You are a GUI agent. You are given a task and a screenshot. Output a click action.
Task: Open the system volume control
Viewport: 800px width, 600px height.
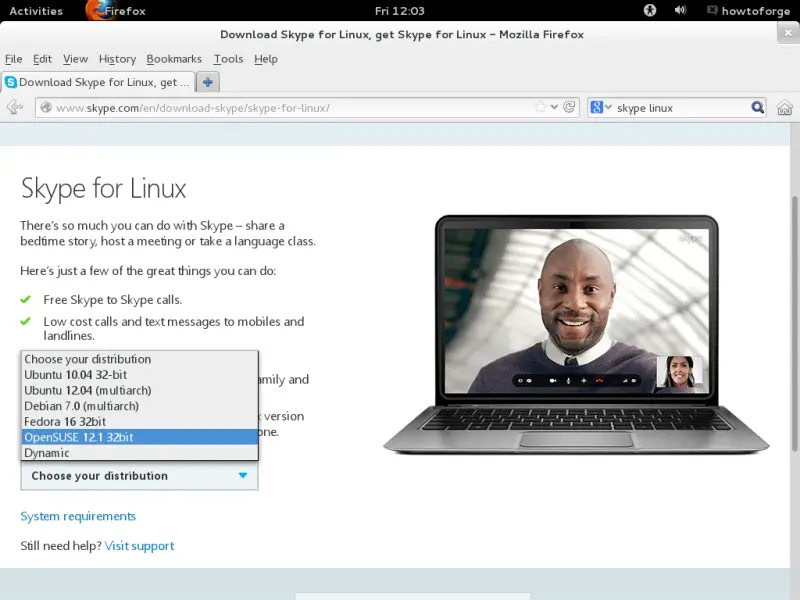coord(681,10)
